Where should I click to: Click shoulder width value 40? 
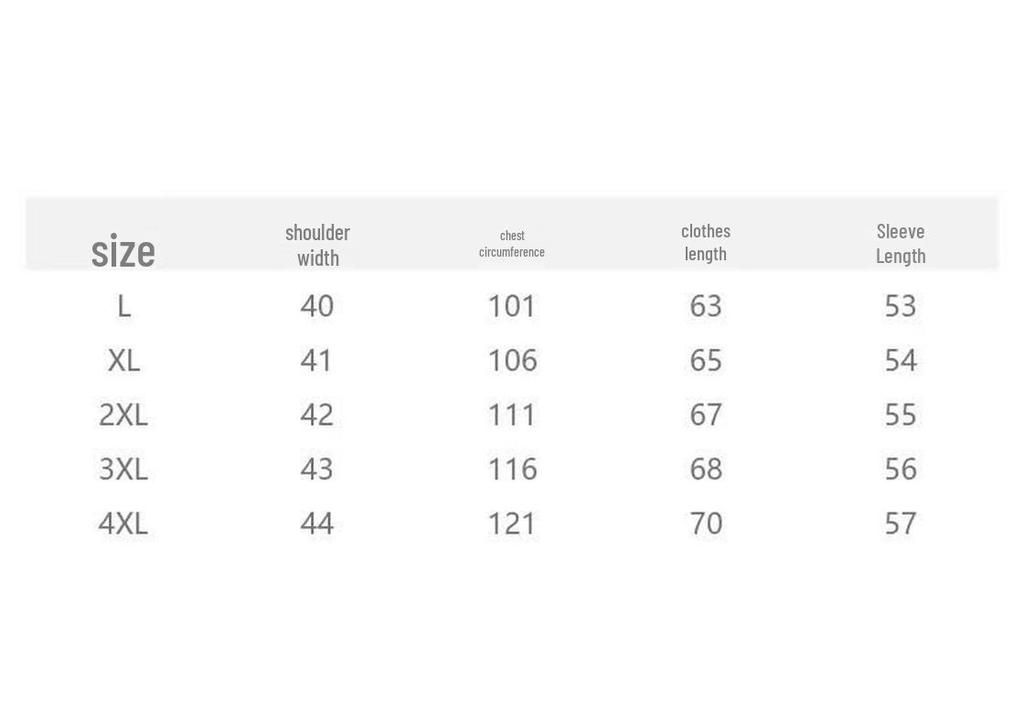[317, 306]
